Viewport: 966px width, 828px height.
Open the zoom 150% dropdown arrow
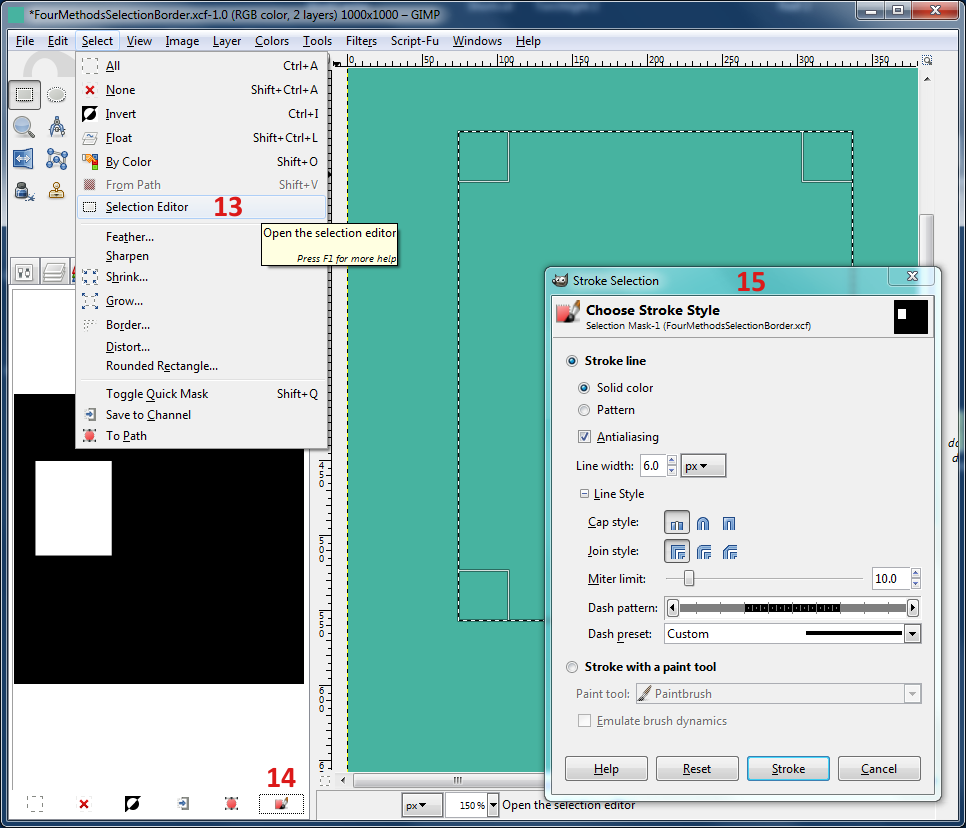[493, 805]
